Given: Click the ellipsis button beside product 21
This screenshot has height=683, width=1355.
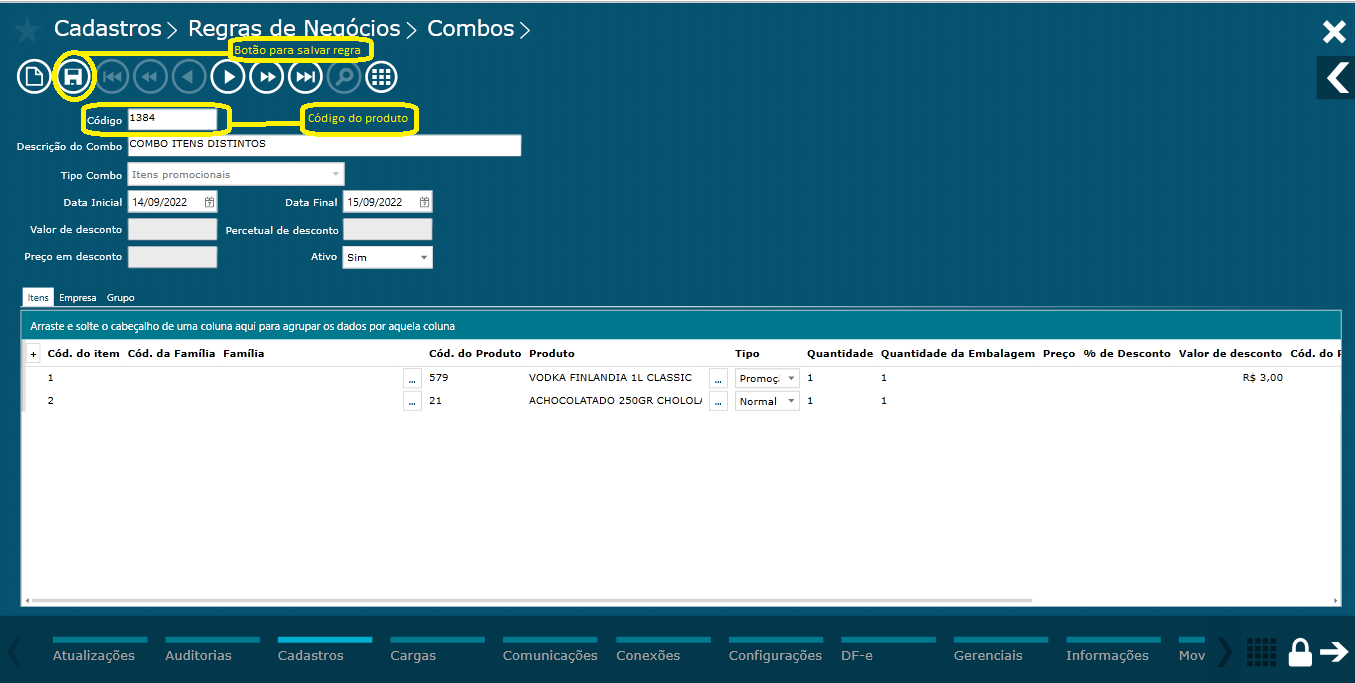Looking at the screenshot, I should click(x=412, y=401).
